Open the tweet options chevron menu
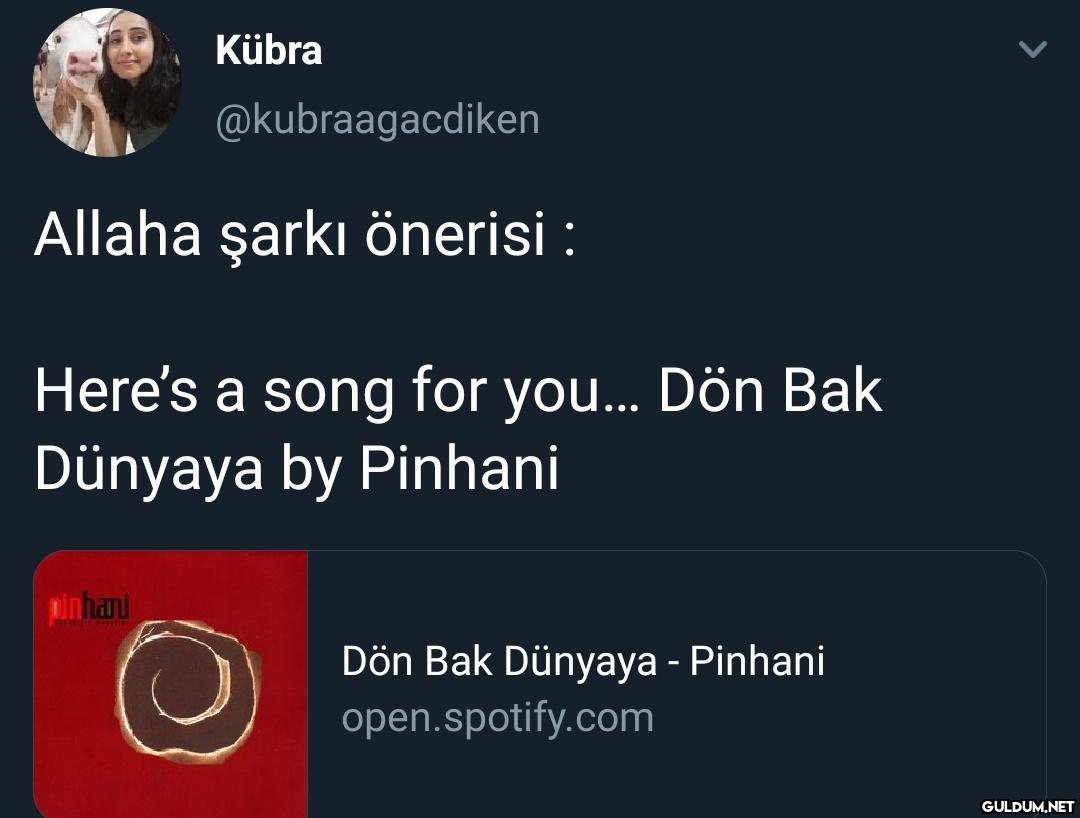The image size is (1080, 818). 1032,49
